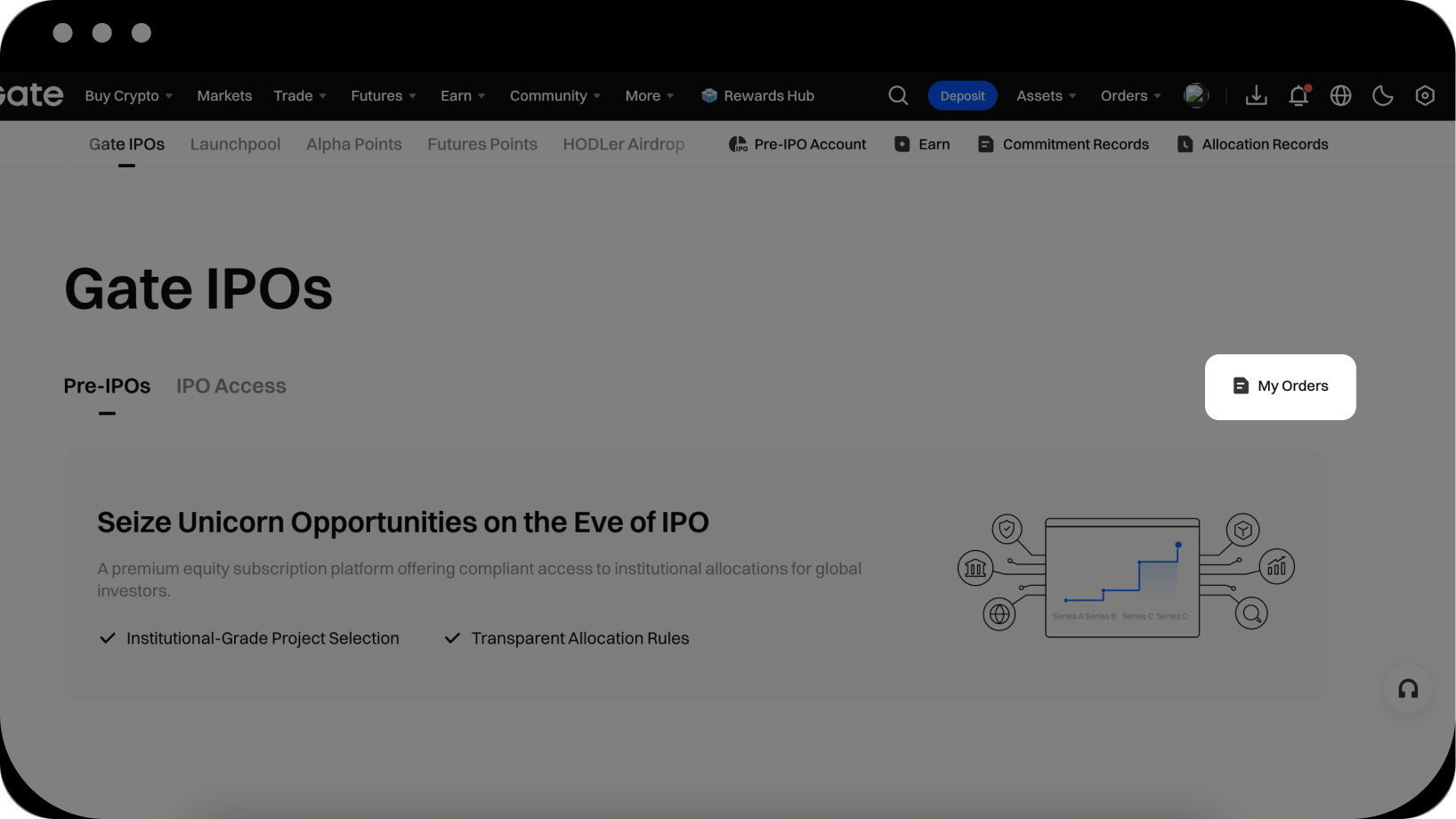Screen dimensions: 1456x819
Task: Click the 'Gate IPOs' page title
Action: tap(198, 288)
